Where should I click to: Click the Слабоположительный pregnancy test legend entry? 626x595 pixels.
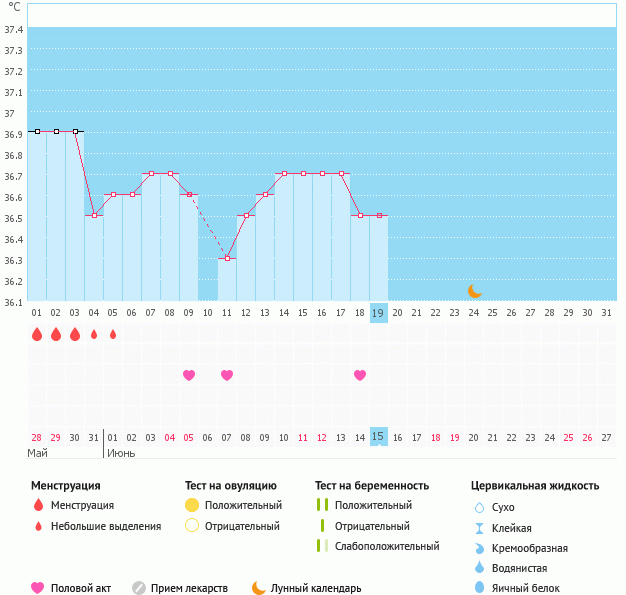(378, 546)
